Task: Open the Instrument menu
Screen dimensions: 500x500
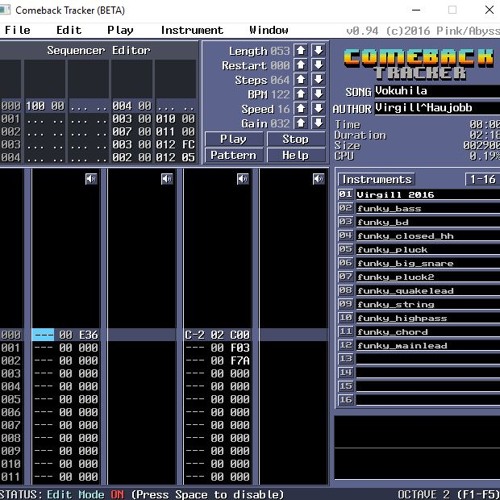Action: point(192,30)
